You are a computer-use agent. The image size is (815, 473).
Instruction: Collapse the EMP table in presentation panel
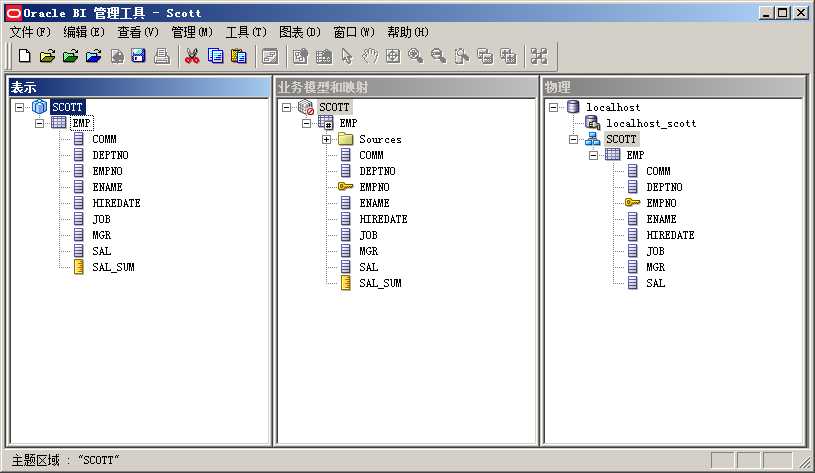[x=40, y=123]
